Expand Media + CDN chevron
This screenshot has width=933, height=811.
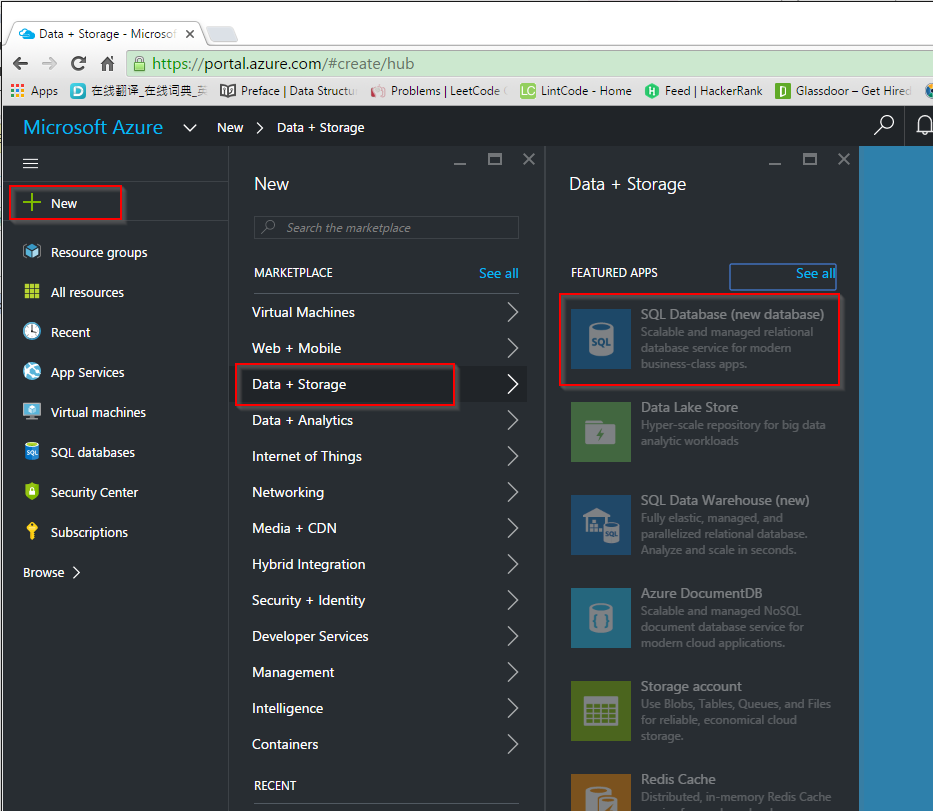pyautogui.click(x=512, y=528)
